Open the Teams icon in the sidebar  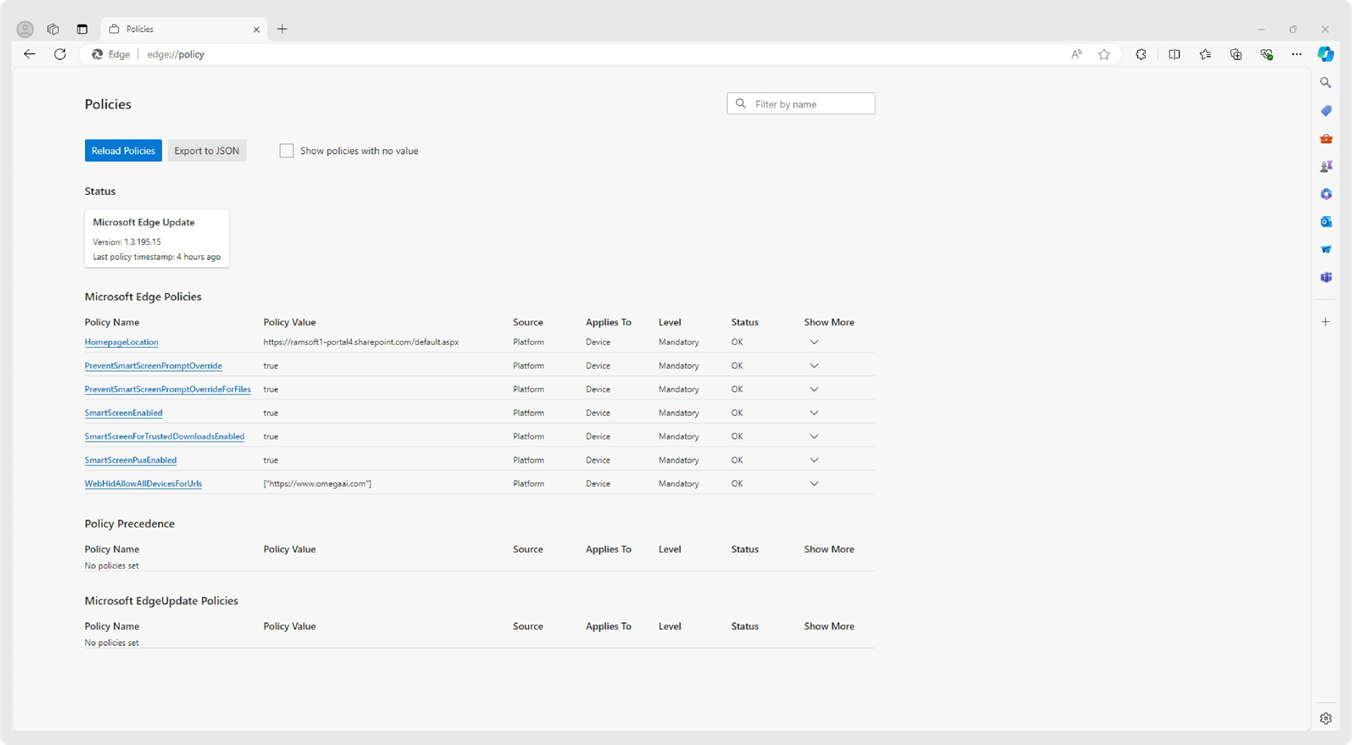[1326, 277]
